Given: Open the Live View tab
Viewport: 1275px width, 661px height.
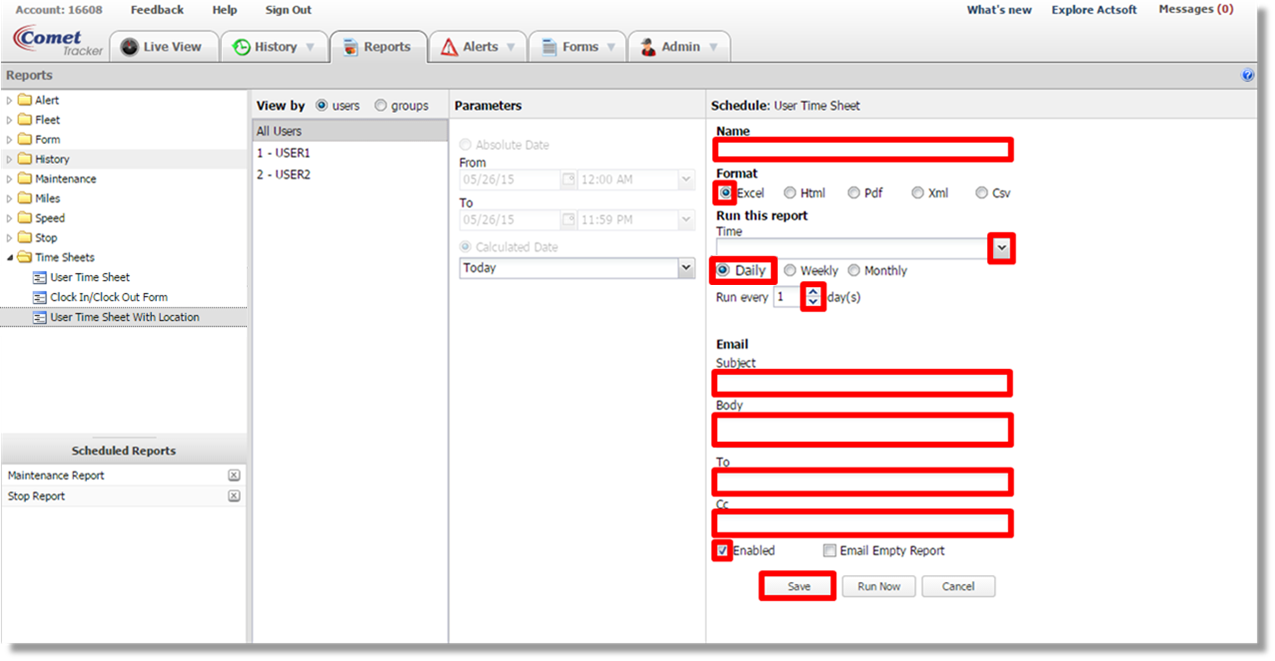Looking at the screenshot, I should point(162,47).
